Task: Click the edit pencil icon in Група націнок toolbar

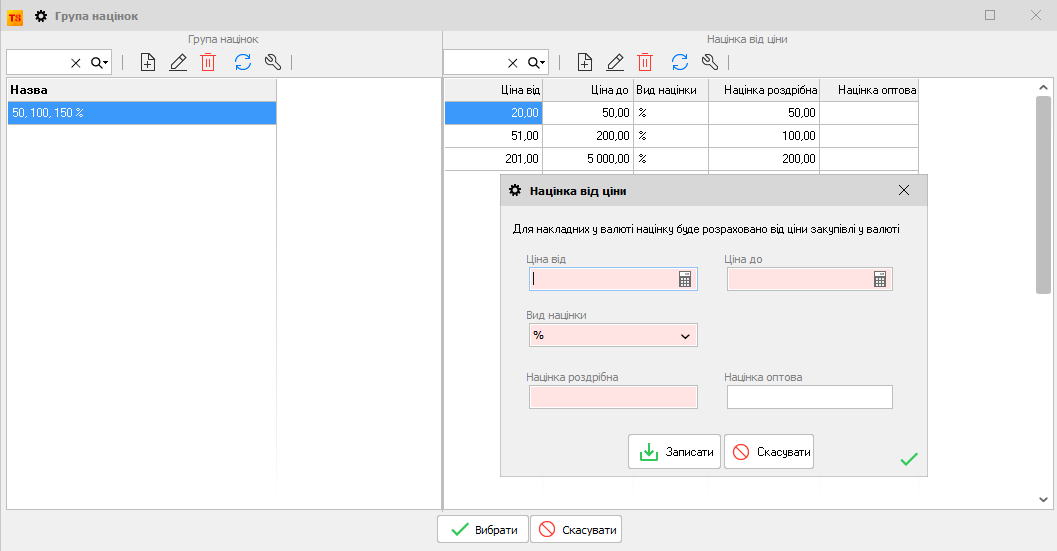Action: [x=178, y=62]
